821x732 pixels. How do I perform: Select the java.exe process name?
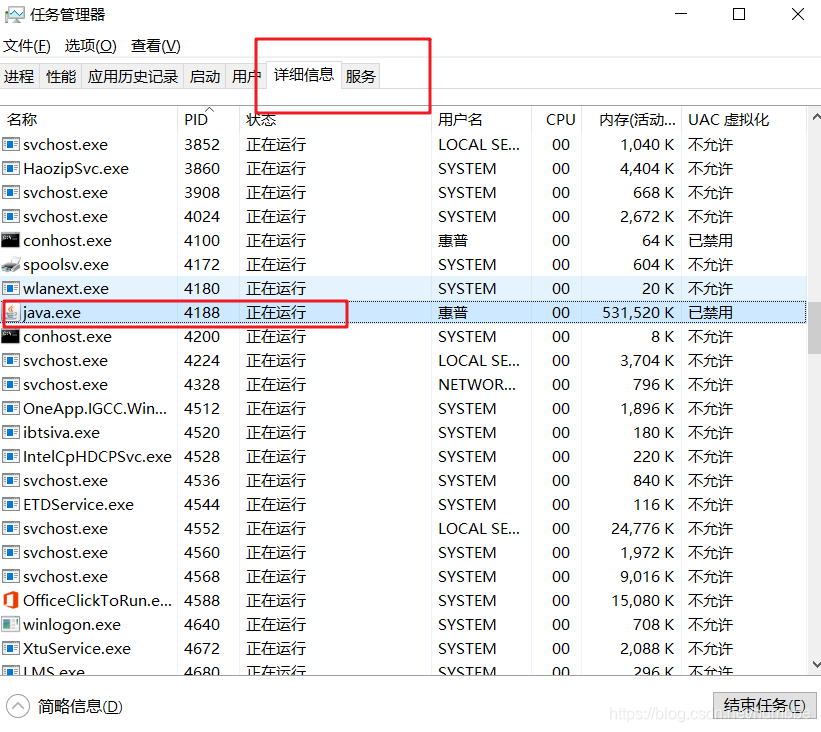pos(52,313)
